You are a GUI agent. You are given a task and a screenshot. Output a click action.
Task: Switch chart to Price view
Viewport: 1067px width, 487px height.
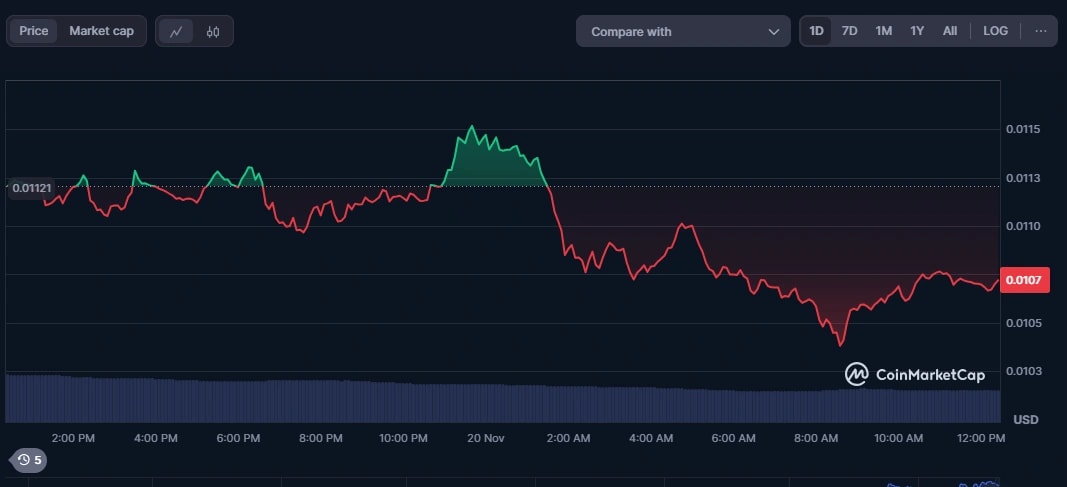pos(34,31)
